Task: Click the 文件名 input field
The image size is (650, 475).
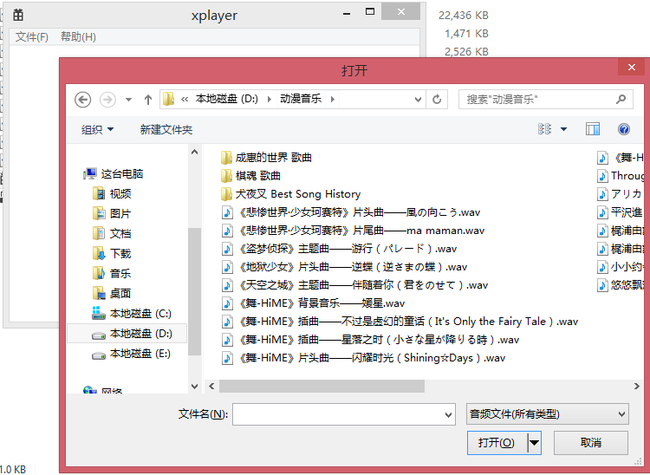Action: point(344,414)
